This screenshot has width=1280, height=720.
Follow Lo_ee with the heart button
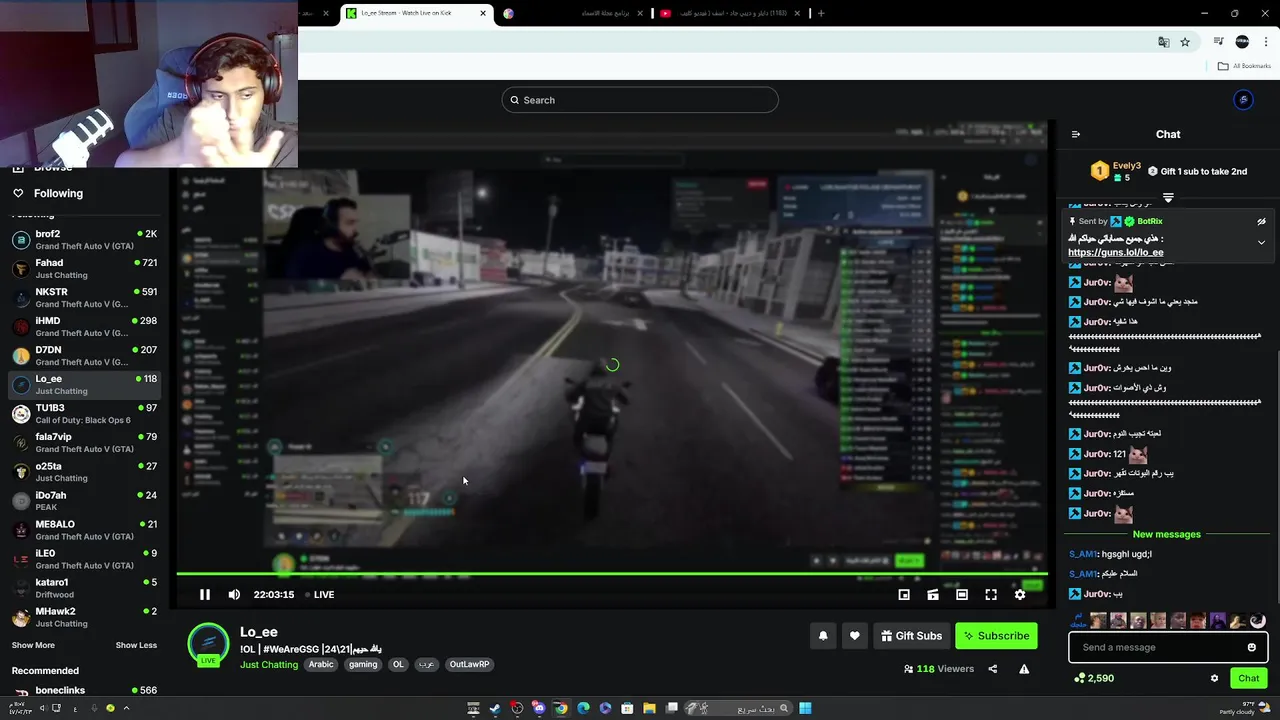pyautogui.click(x=854, y=636)
